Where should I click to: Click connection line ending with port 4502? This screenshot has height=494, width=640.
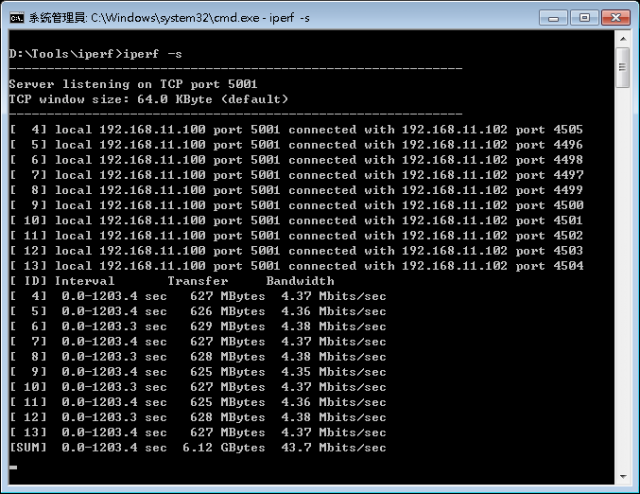click(x=296, y=236)
